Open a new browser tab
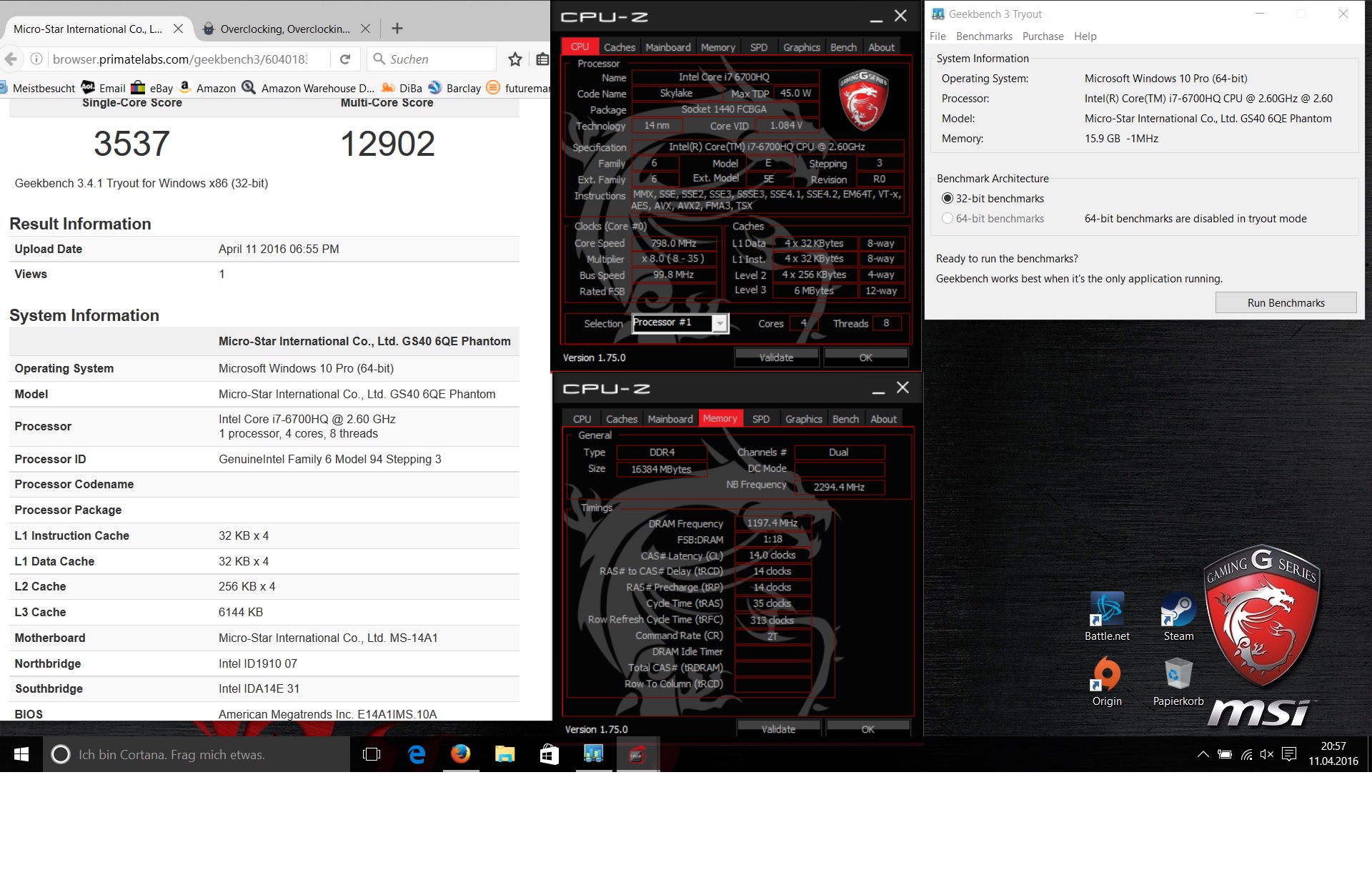 (397, 29)
